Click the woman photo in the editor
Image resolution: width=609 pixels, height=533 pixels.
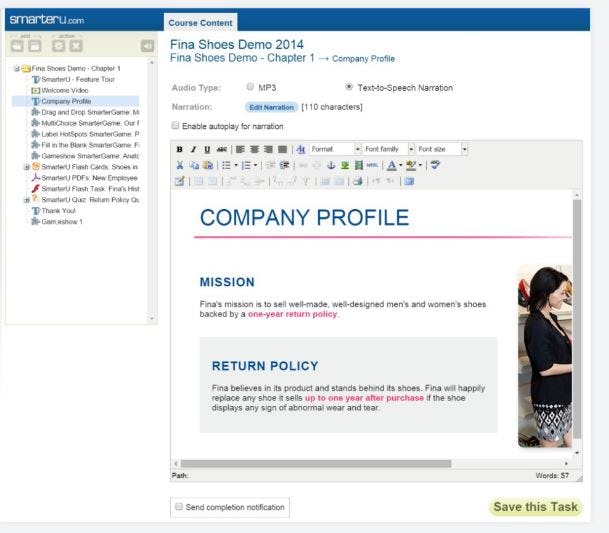[x=545, y=356]
